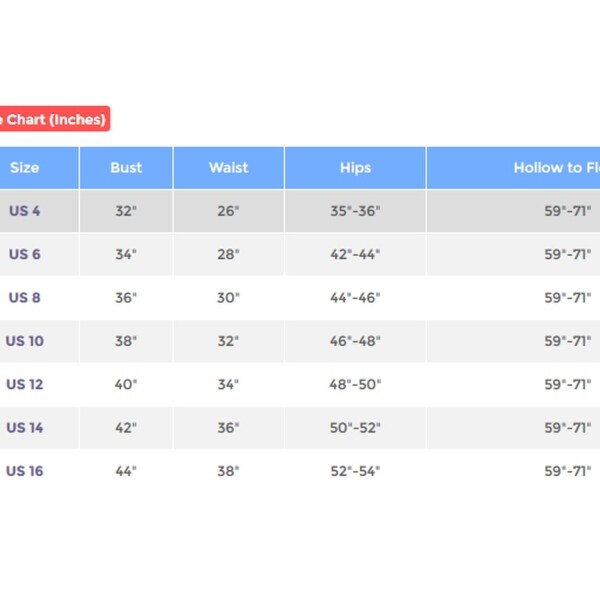This screenshot has width=600, height=600.
Task: Select the Bust column header
Action: pyautogui.click(x=126, y=168)
